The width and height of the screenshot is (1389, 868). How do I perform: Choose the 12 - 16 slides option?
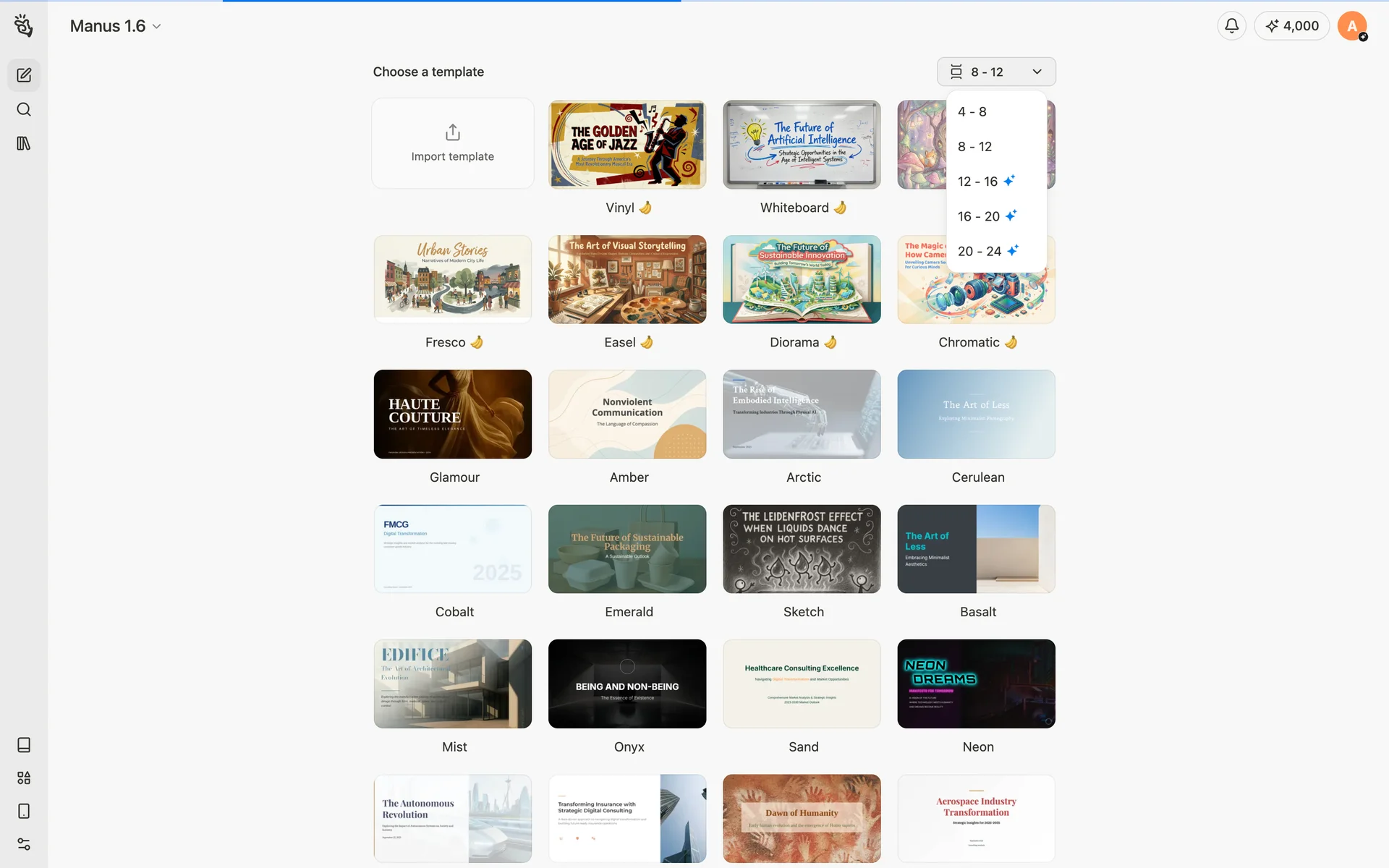978,182
